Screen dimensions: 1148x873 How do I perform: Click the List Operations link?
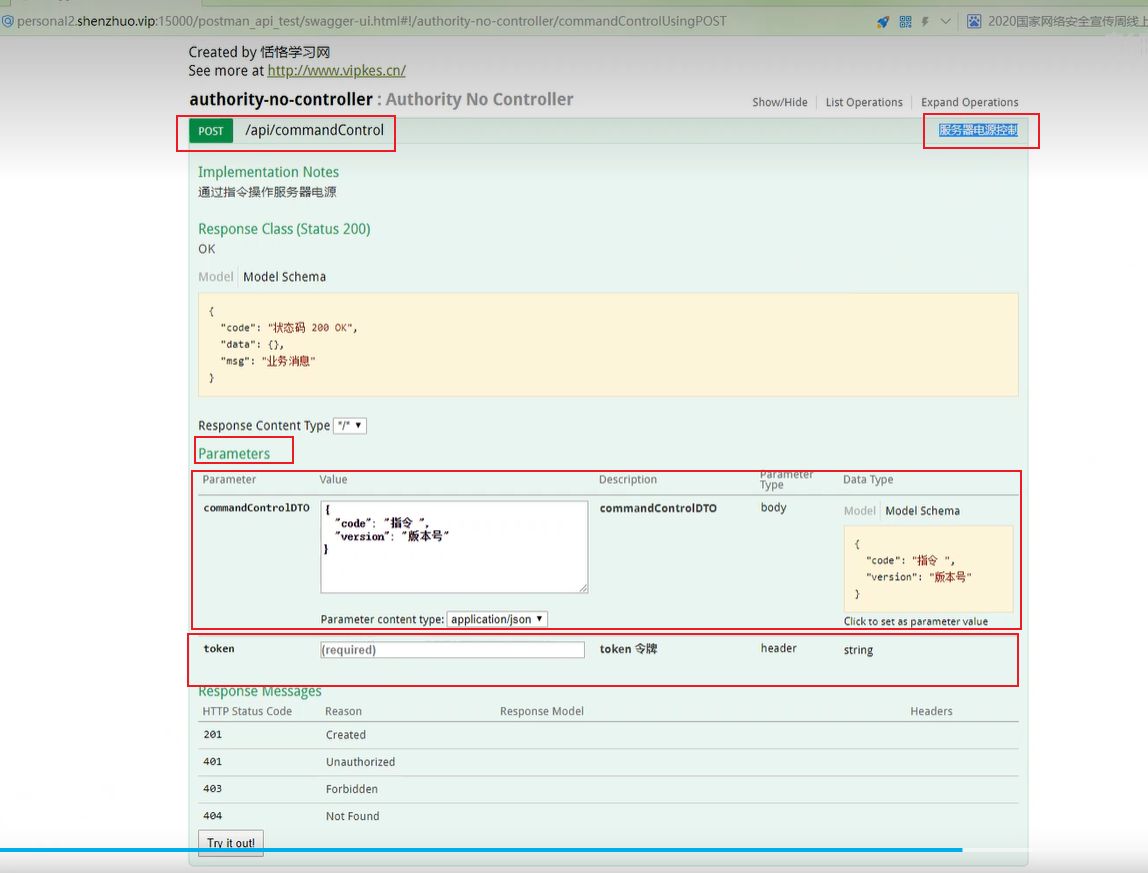(864, 102)
